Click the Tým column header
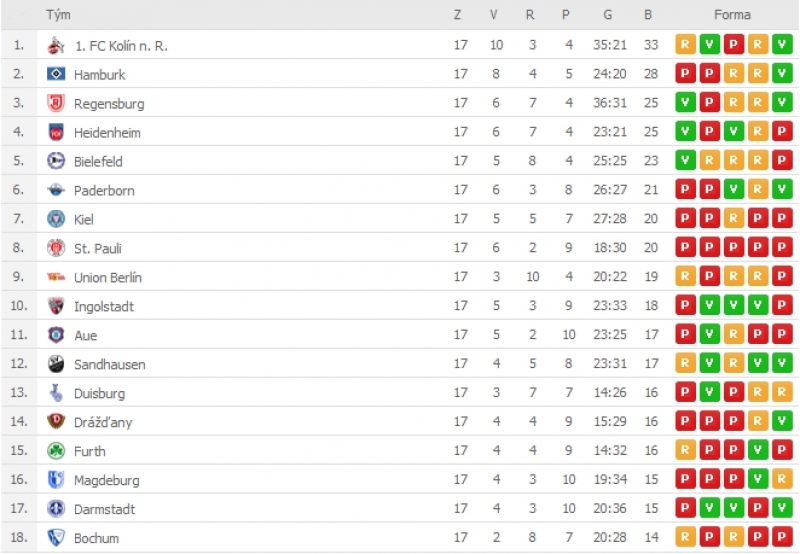Screen dimensions: 800x554 (x=58, y=15)
